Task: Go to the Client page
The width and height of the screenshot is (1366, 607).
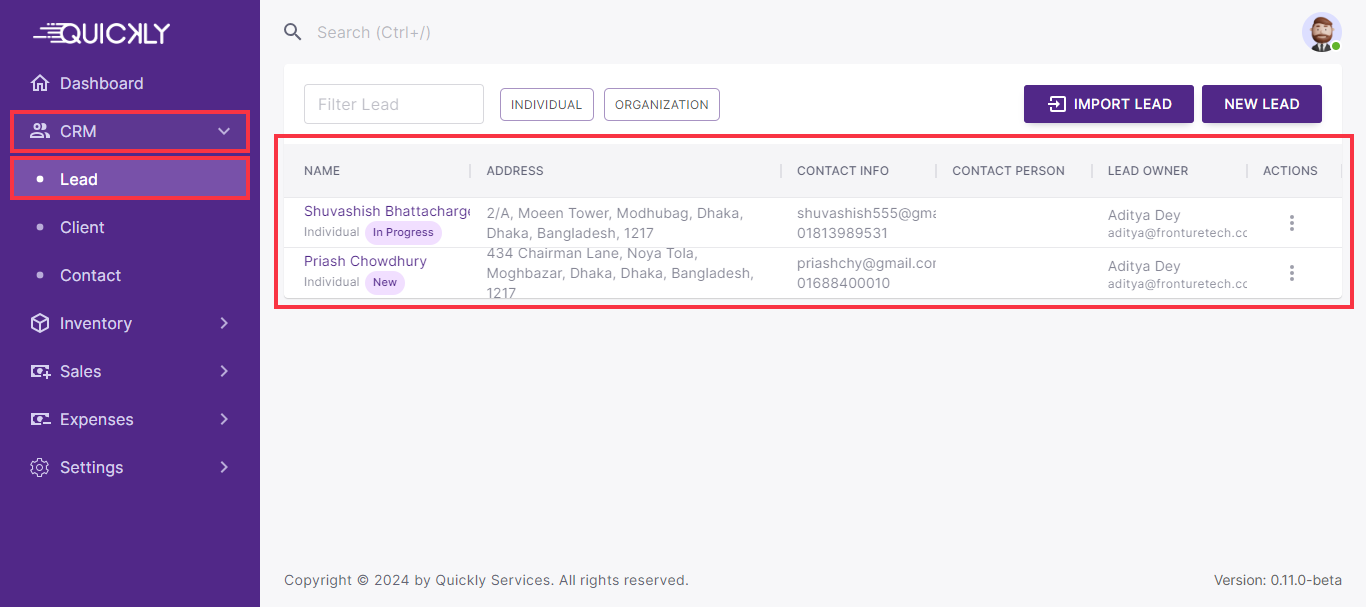Action: pyautogui.click(x=82, y=227)
